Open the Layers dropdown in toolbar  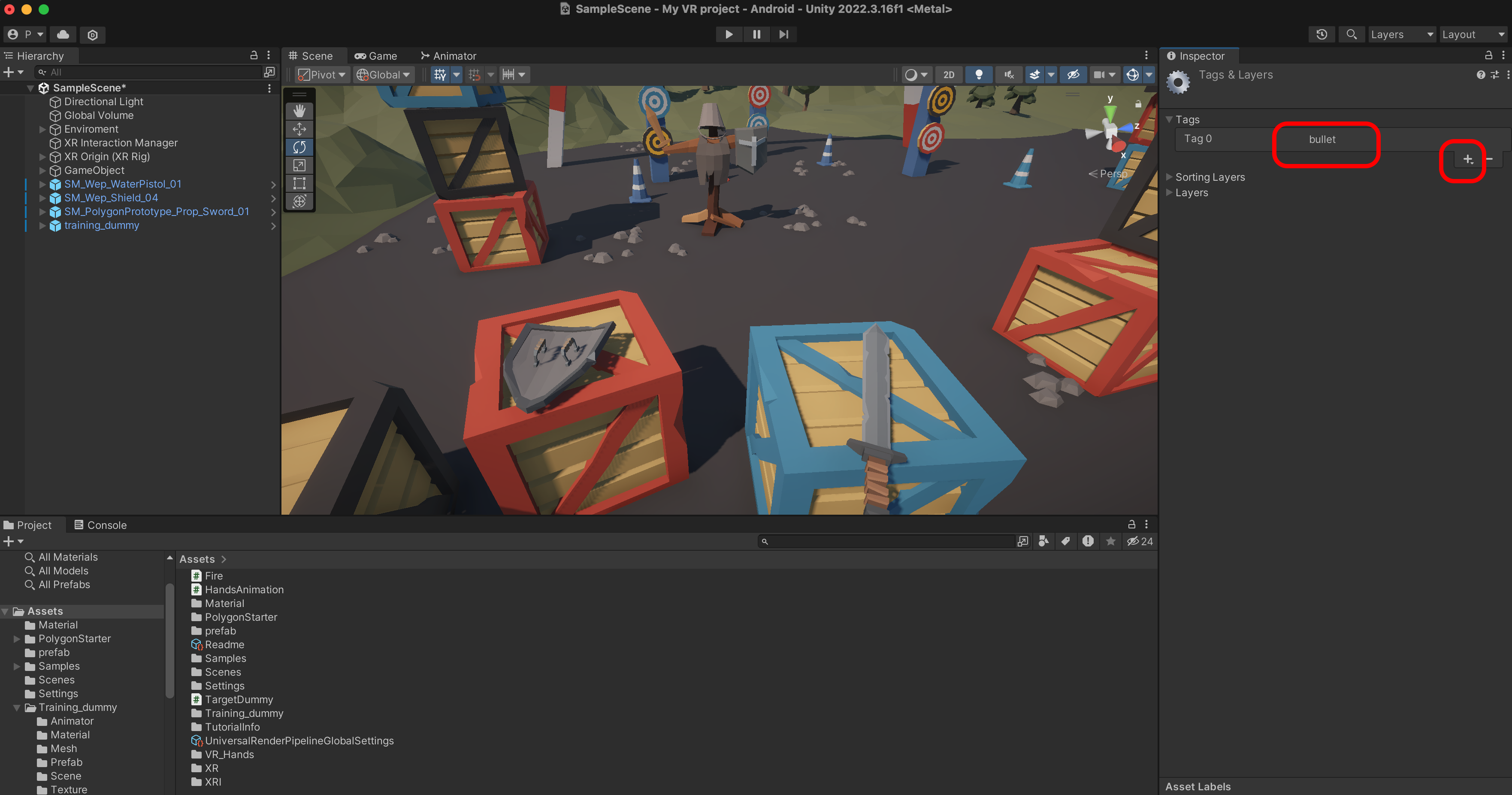coord(1401,35)
